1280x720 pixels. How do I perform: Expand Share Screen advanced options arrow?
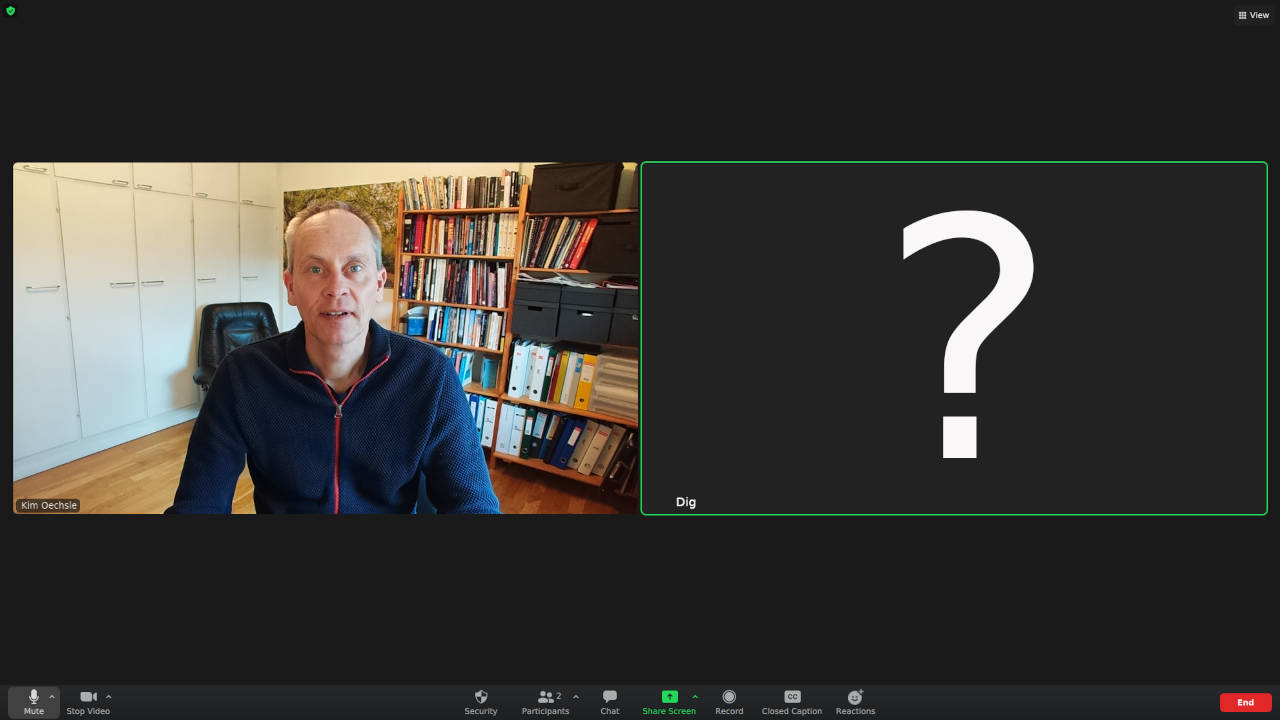point(695,696)
